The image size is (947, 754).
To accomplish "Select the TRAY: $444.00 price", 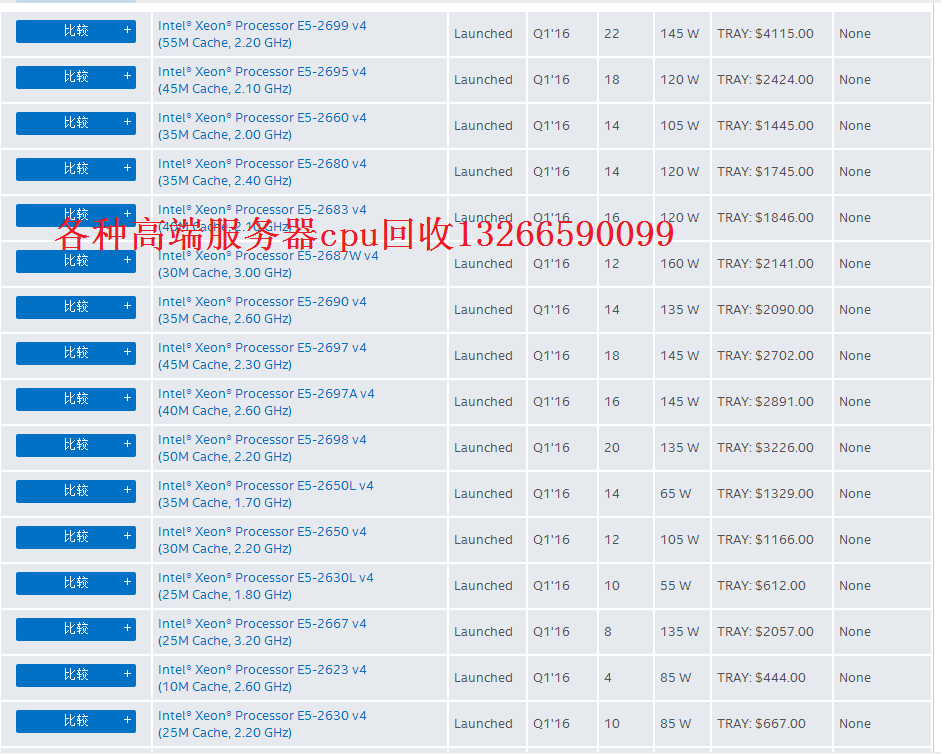I will pos(761,677).
